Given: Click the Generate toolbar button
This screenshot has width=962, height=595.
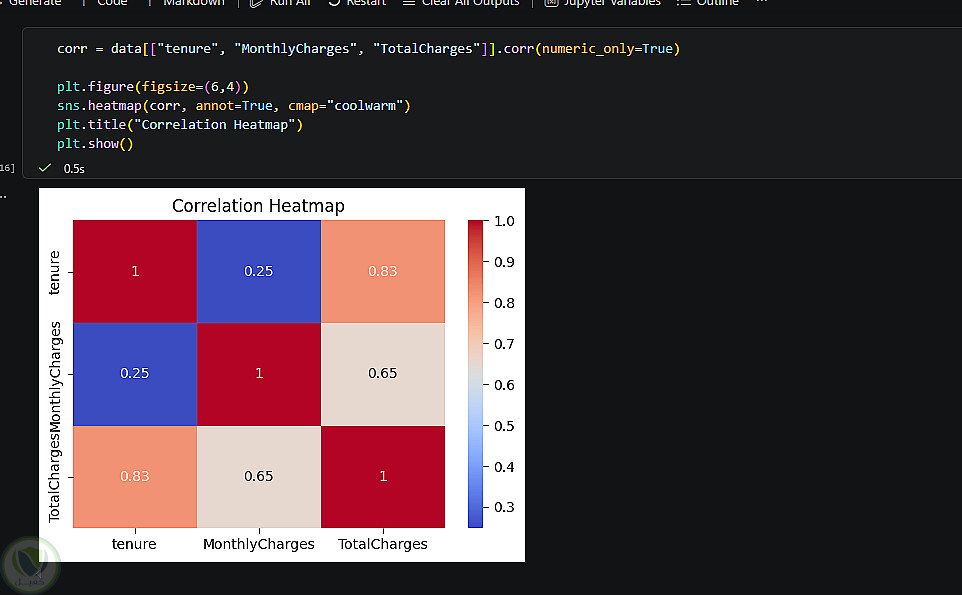Looking at the screenshot, I should tap(31, 2).
